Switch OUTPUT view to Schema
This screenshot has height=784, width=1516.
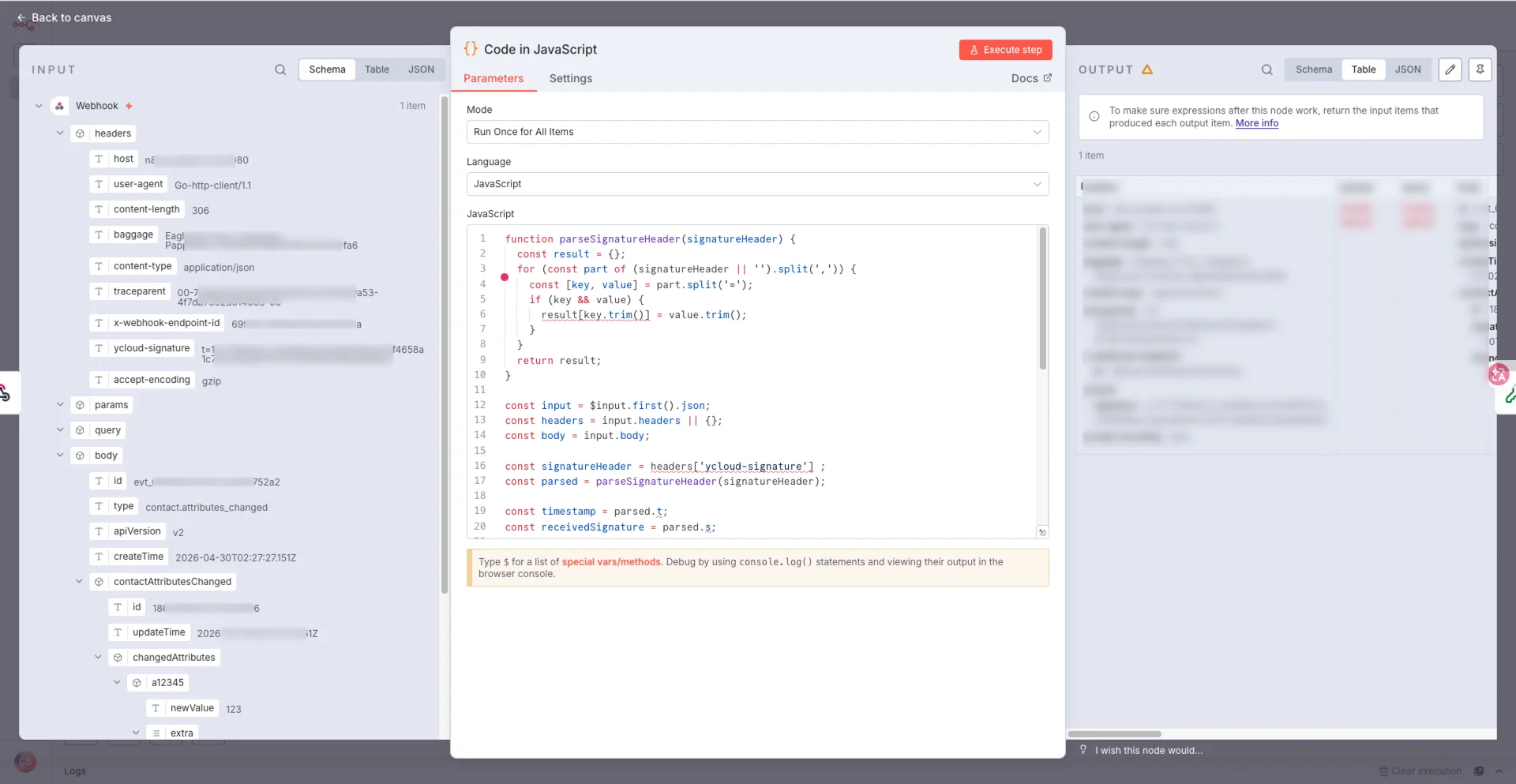click(1314, 69)
